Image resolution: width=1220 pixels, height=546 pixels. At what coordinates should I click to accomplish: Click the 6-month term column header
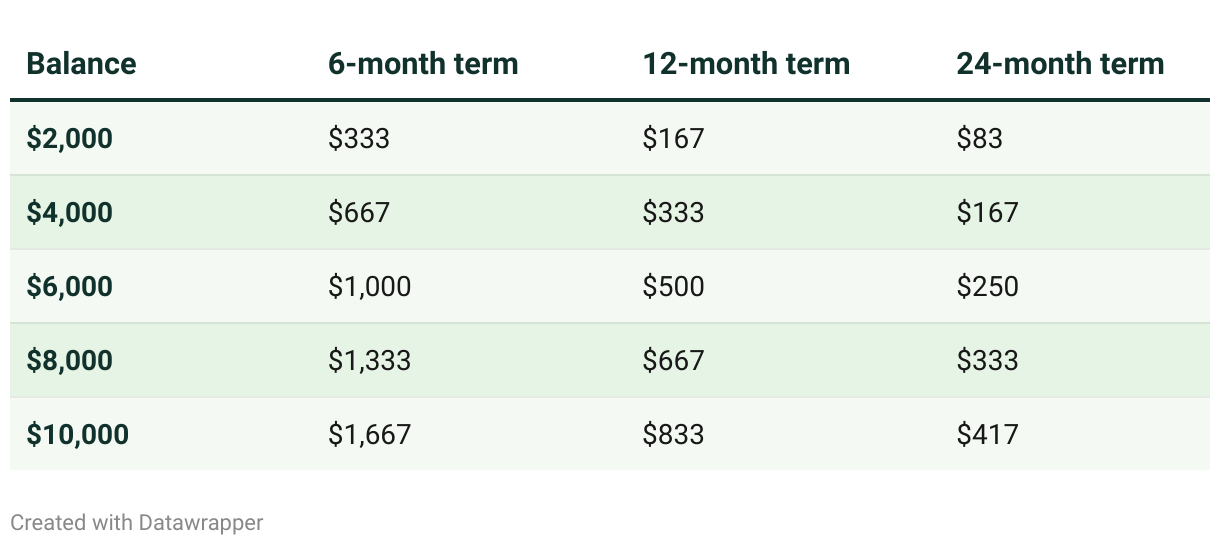423,64
